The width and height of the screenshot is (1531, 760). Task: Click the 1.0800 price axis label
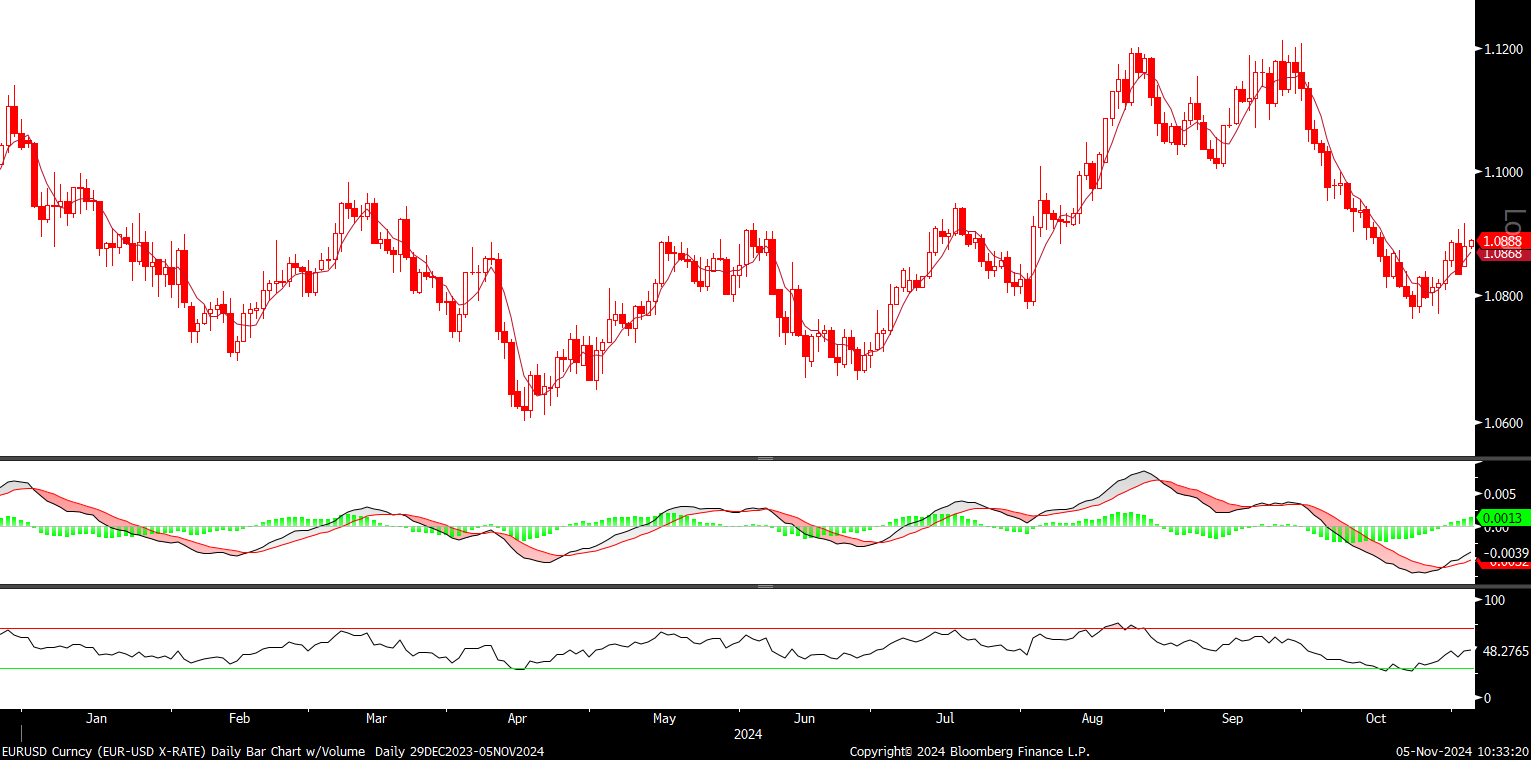1503,297
